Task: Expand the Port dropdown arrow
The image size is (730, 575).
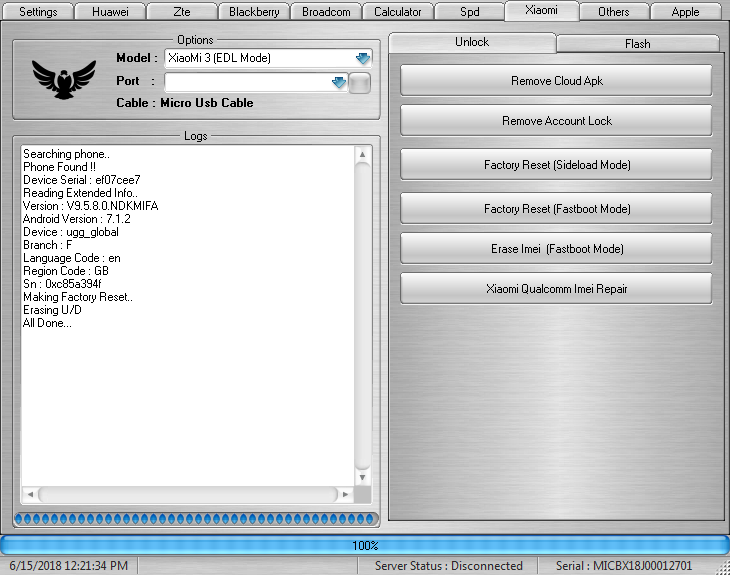Action: pos(338,83)
